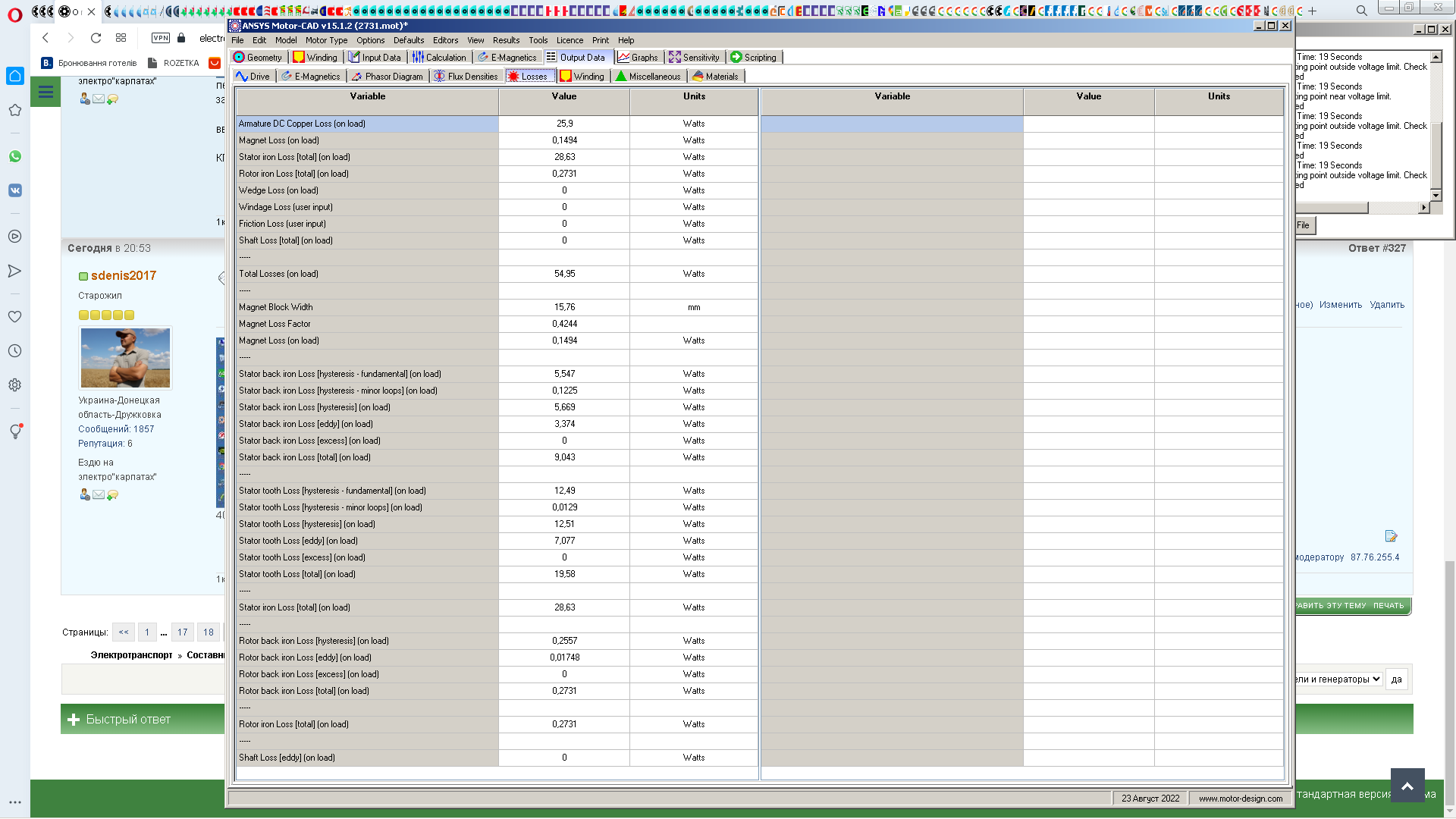Open new browser tab with plus
Image resolution: width=1456 pixels, height=819 pixels.
tap(1313, 11)
